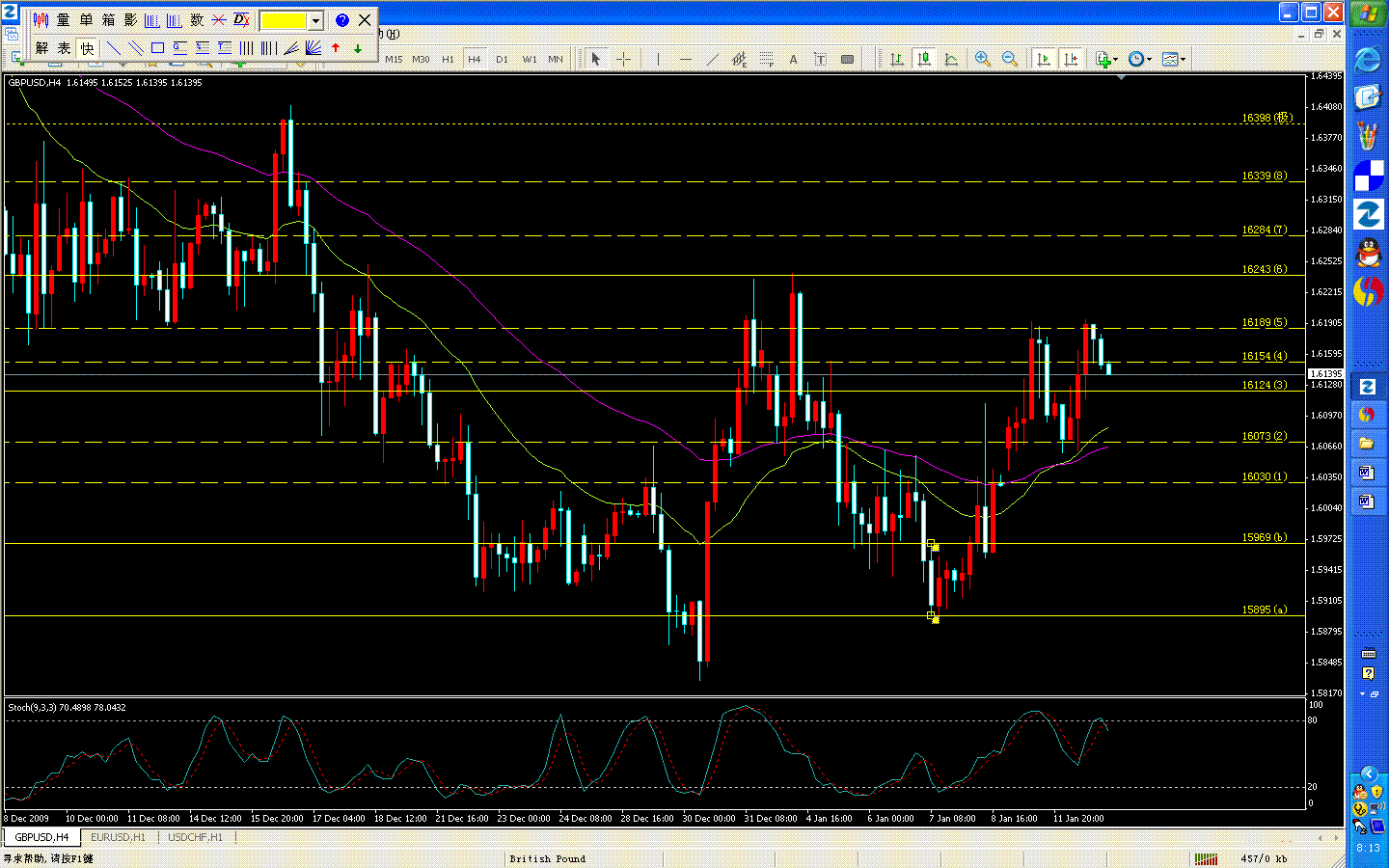
Task: Open help via blue question mark icon
Action: click(342, 20)
